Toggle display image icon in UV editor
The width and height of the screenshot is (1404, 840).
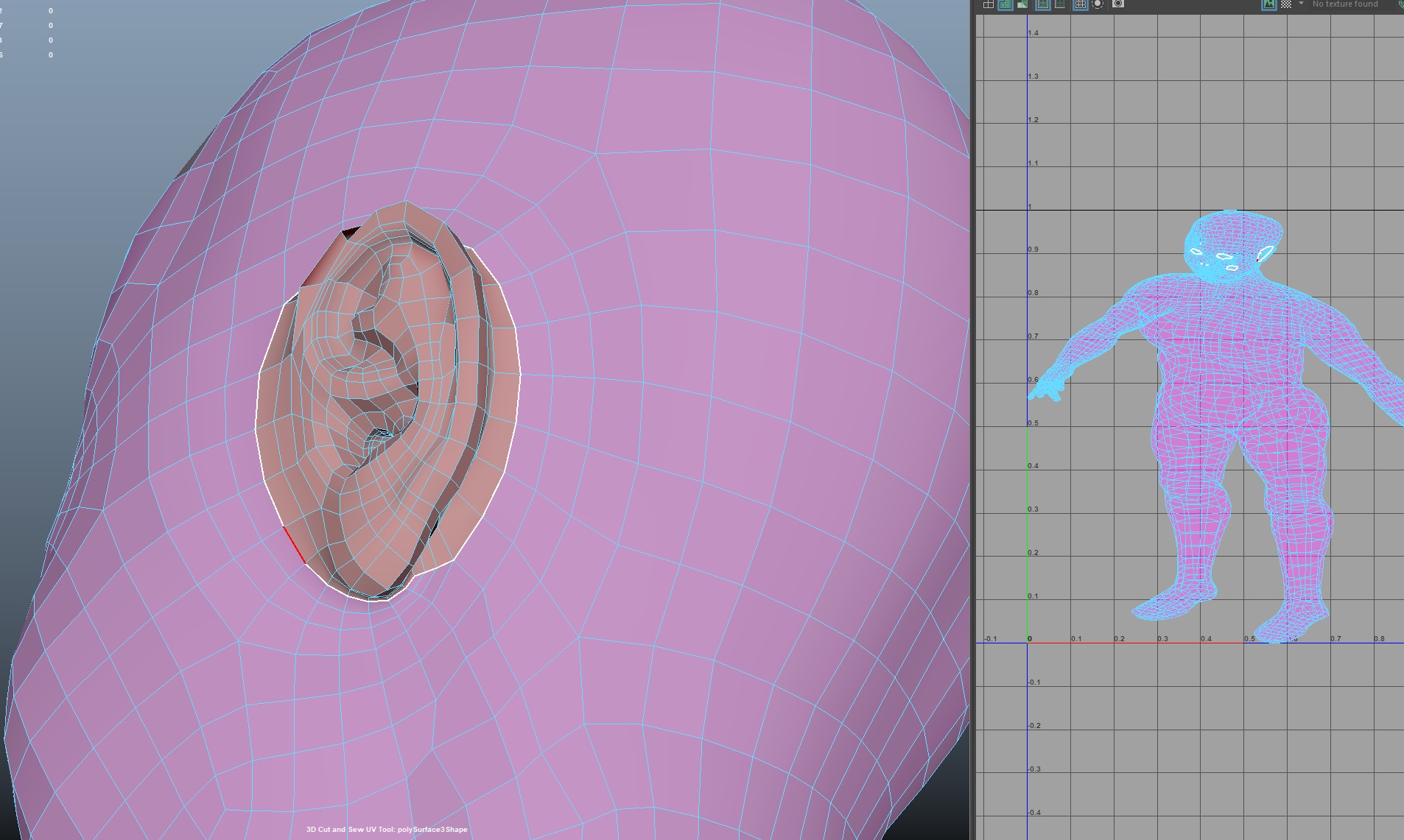pos(1268,4)
